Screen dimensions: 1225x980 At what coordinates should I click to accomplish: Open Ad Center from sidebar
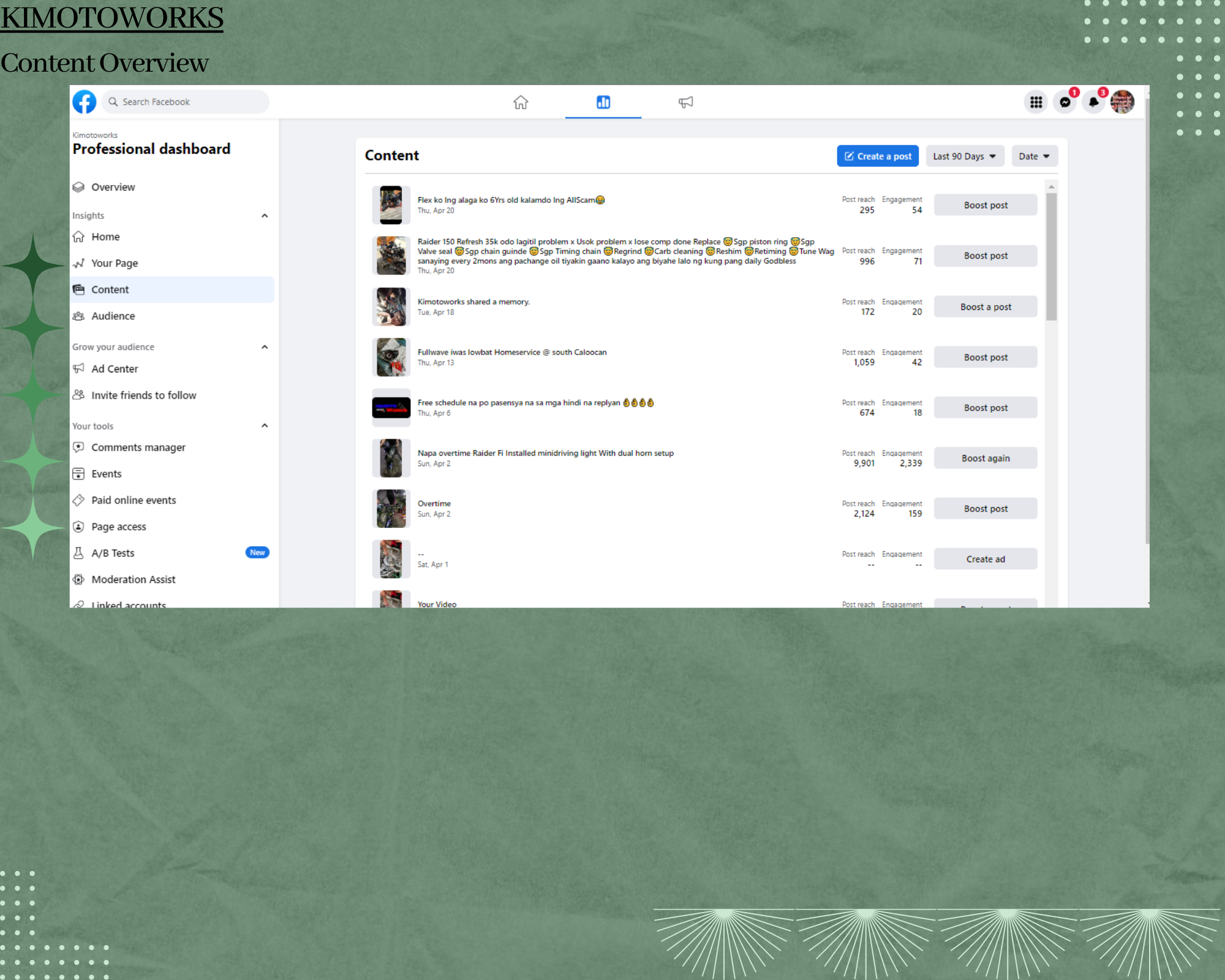point(172,369)
